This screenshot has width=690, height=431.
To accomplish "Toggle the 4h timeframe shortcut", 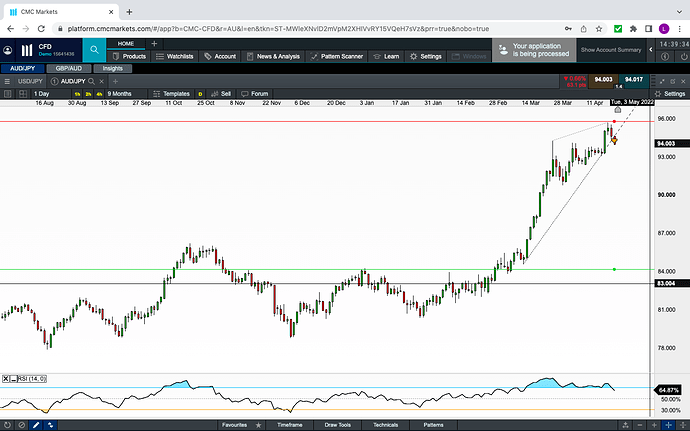I will coord(99,93).
